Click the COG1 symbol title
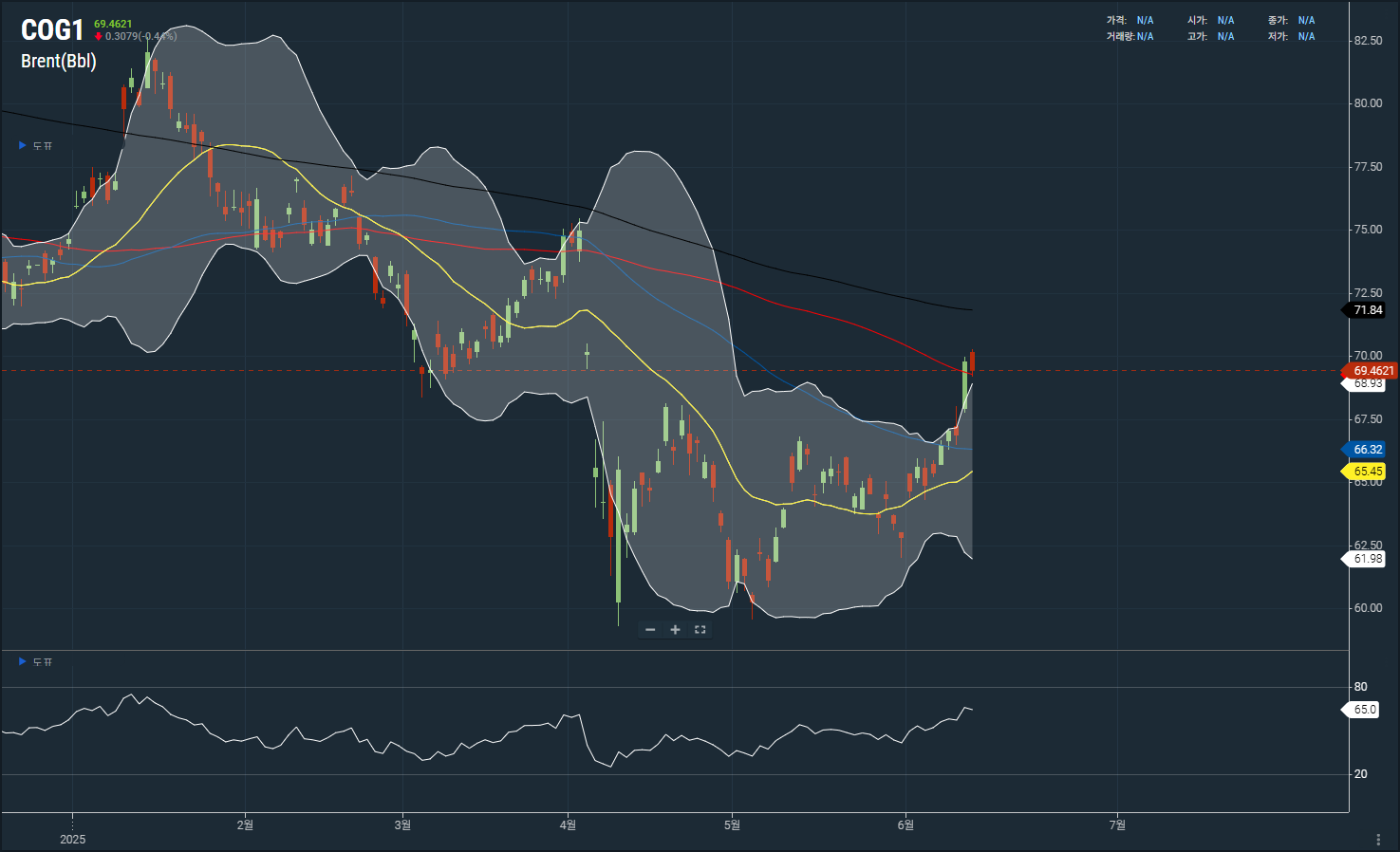This screenshot has width=1400, height=852. click(52, 30)
